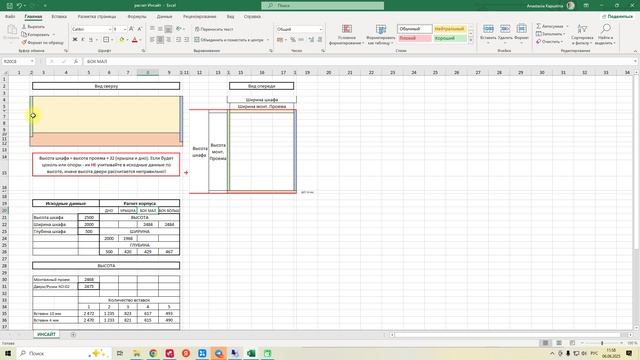Apply percent style format
Viewport: 640px width, 360px height.
pyautogui.click(x=293, y=40)
